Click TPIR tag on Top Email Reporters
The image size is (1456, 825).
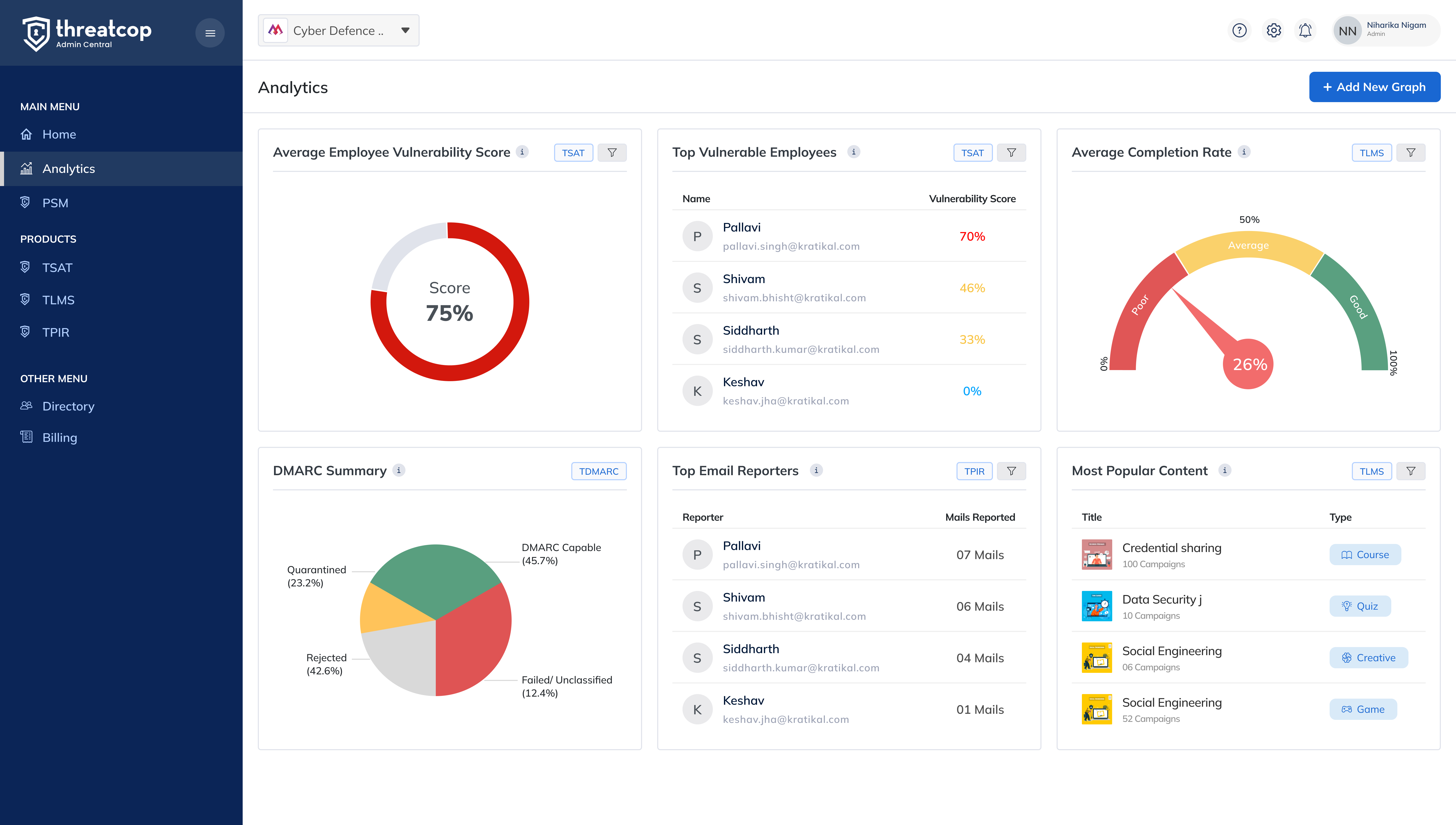tap(974, 471)
